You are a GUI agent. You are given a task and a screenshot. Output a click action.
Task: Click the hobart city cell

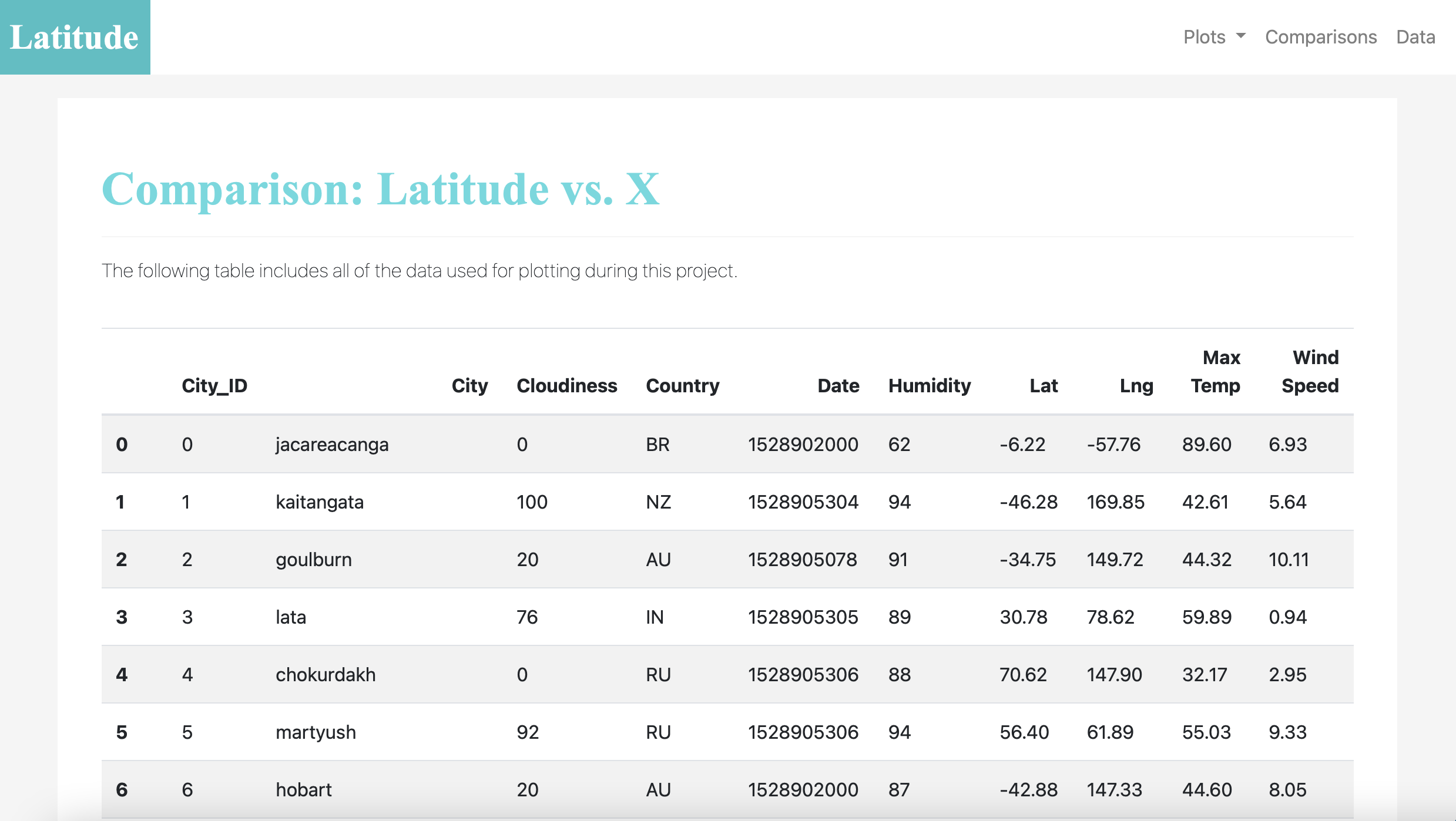point(304,789)
